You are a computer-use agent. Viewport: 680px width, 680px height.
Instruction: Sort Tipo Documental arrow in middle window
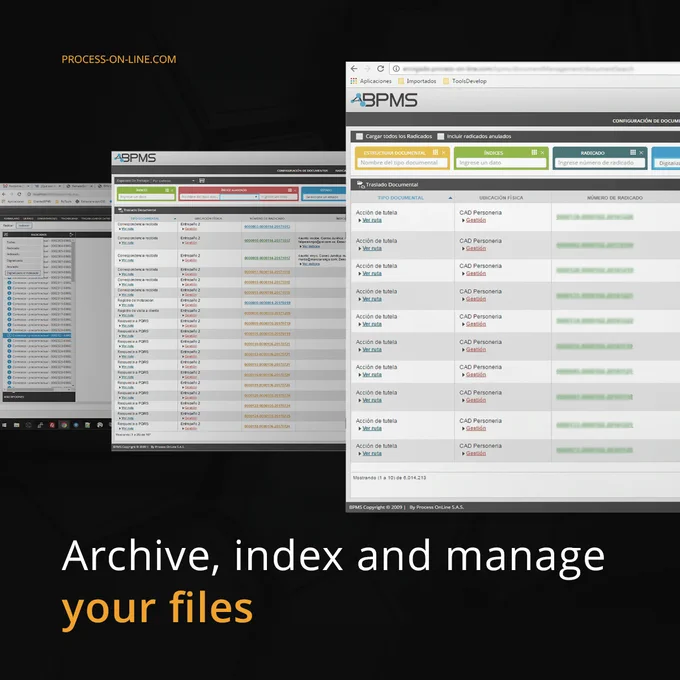[175, 219]
